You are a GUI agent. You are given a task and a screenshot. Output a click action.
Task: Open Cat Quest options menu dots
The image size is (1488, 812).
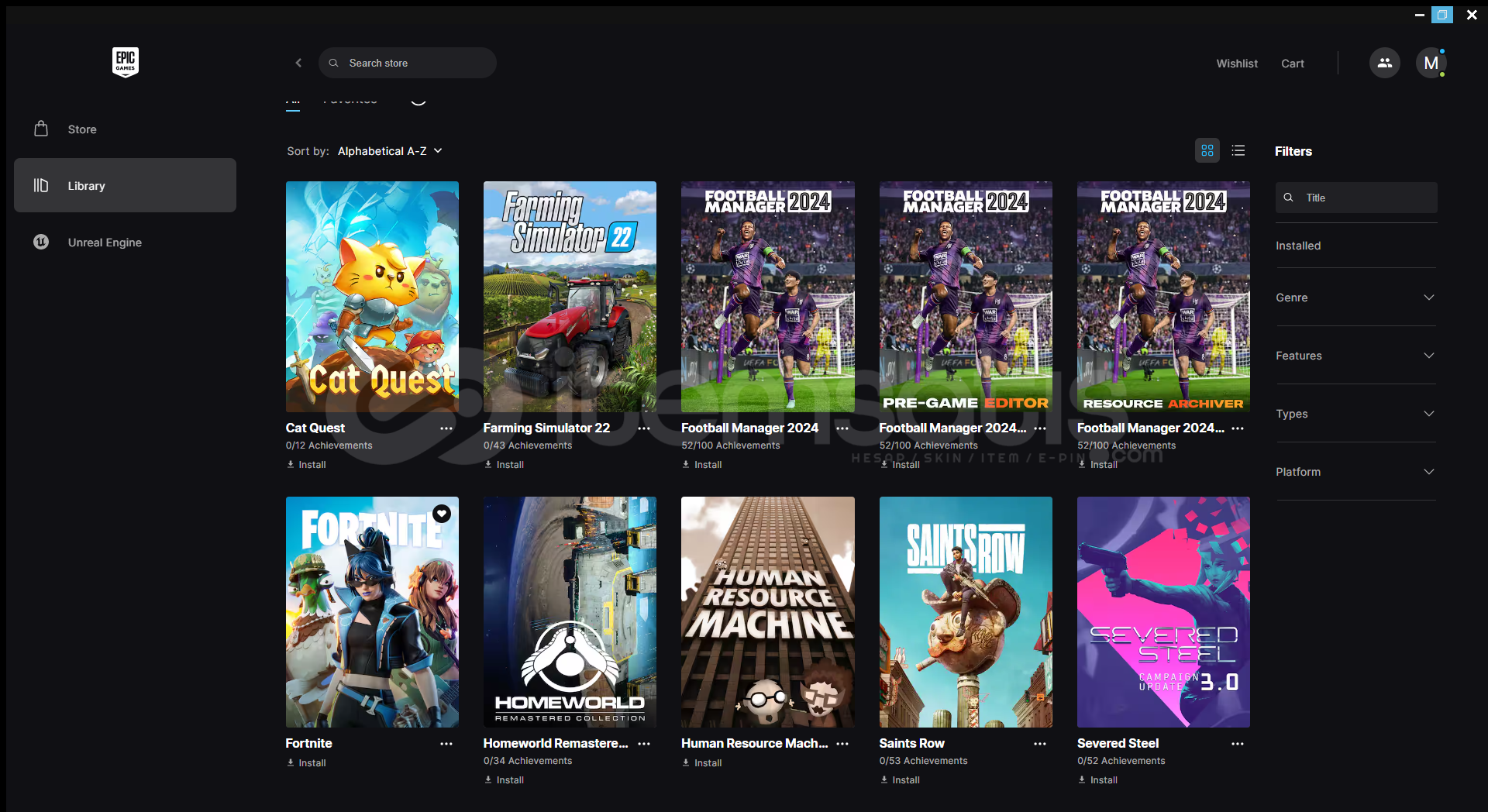(x=446, y=428)
